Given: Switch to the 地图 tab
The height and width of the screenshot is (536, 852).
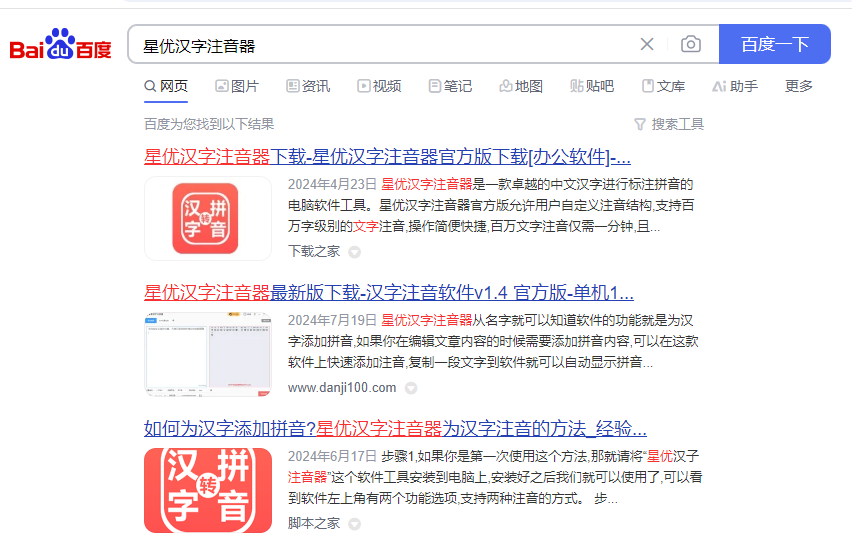Looking at the screenshot, I should pos(521,86).
